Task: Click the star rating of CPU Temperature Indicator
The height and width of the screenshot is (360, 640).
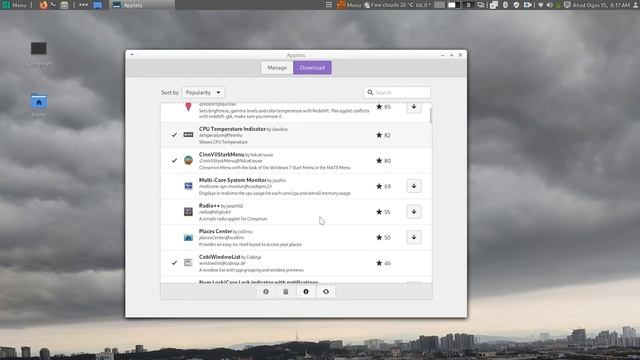Action: click(x=383, y=135)
